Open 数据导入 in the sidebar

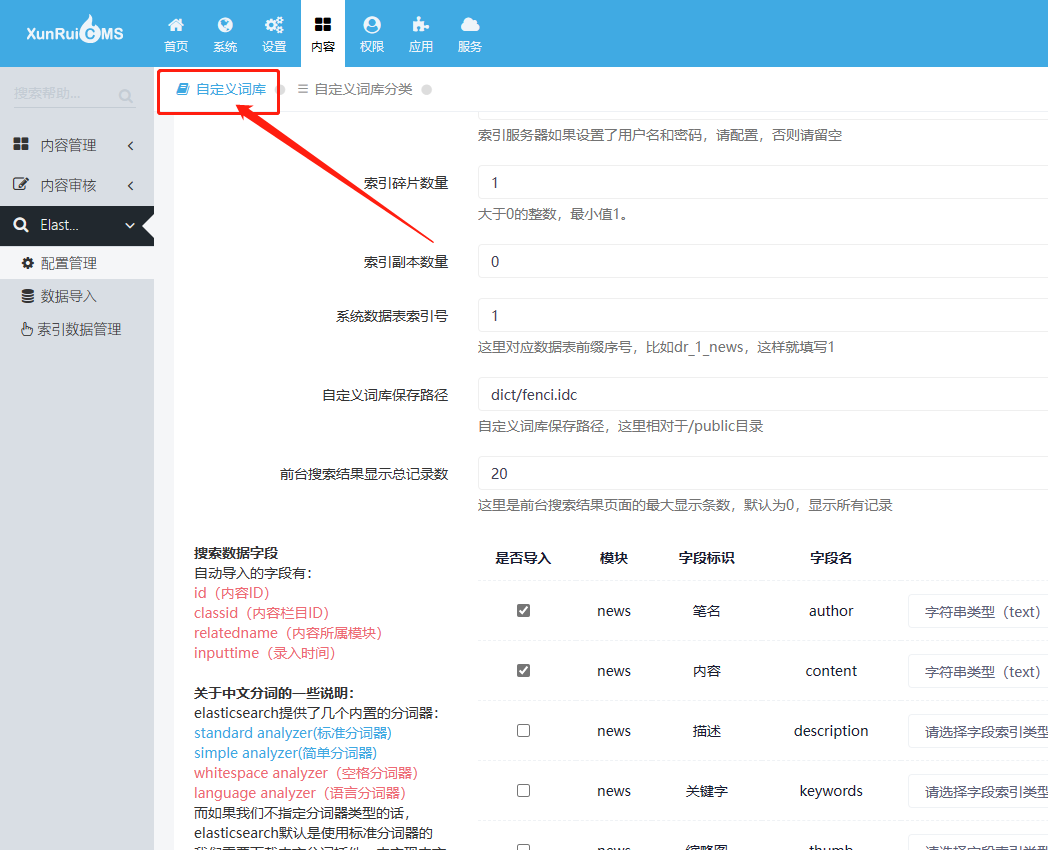(77, 296)
